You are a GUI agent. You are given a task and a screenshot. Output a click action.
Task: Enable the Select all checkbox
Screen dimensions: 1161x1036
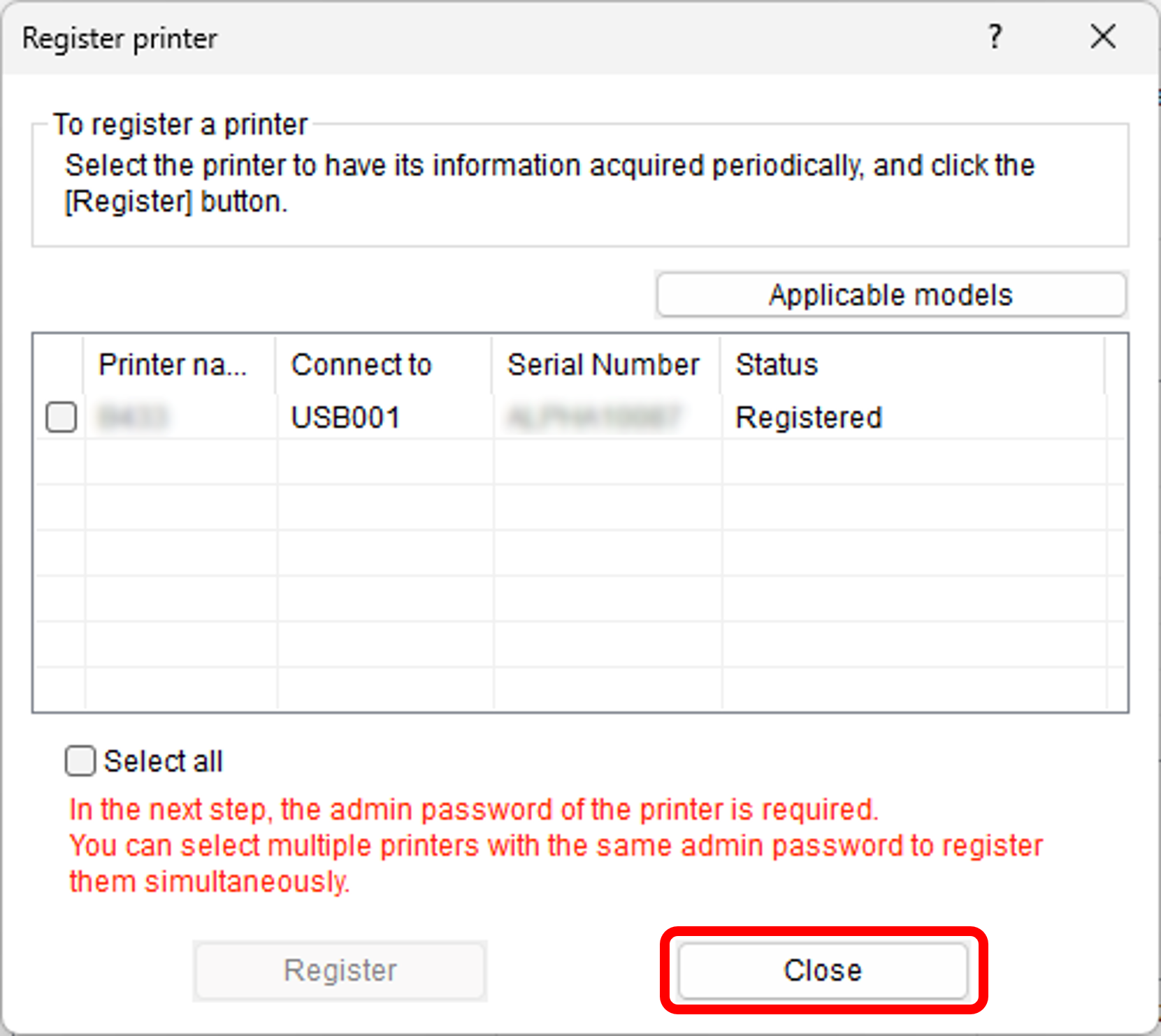pyautogui.click(x=80, y=761)
